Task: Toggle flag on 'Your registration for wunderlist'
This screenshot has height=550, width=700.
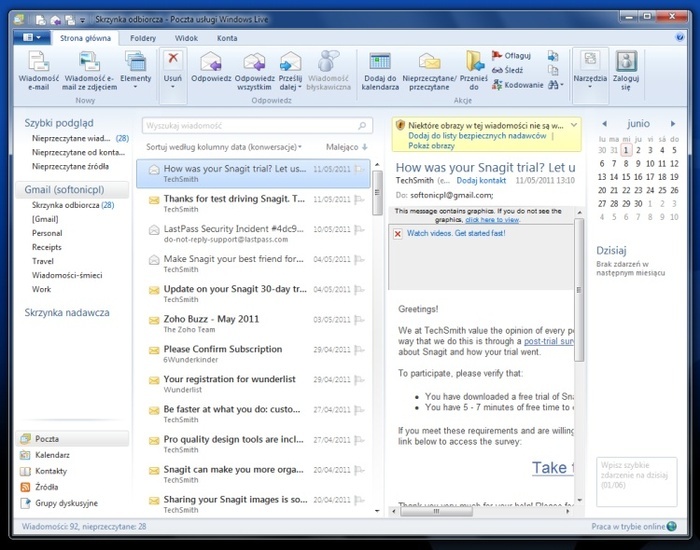Action: coord(359,380)
